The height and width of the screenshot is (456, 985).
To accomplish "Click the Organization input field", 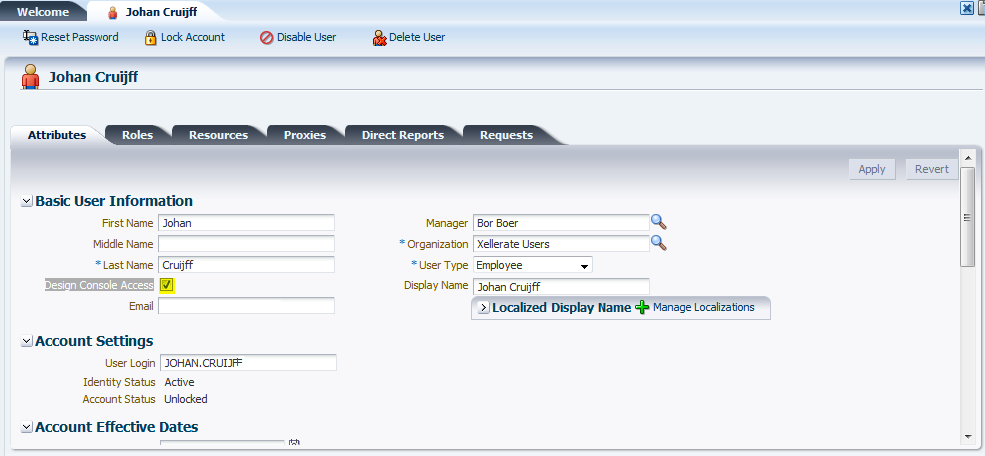I will 561,244.
